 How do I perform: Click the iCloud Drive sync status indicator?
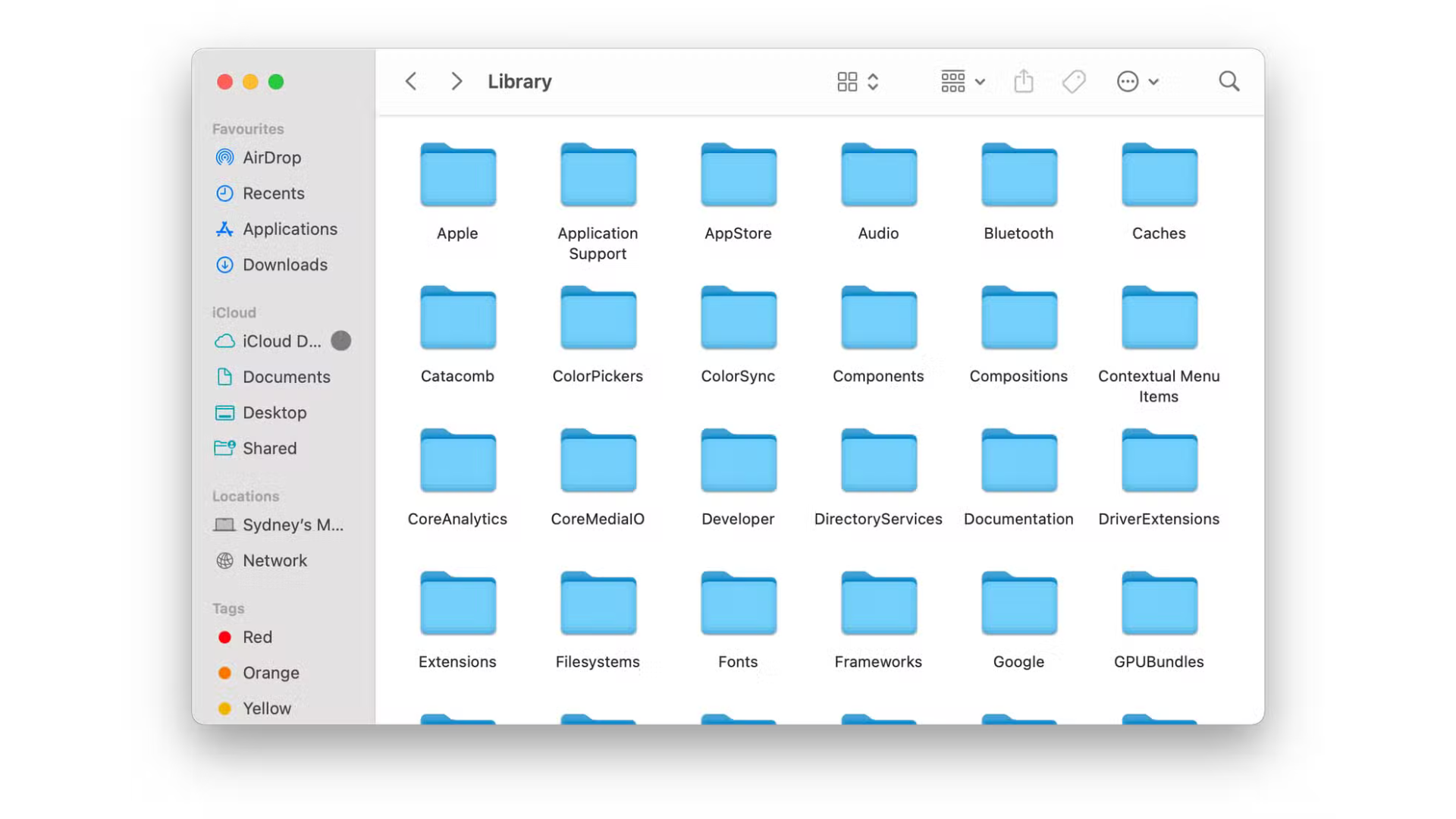pos(341,341)
